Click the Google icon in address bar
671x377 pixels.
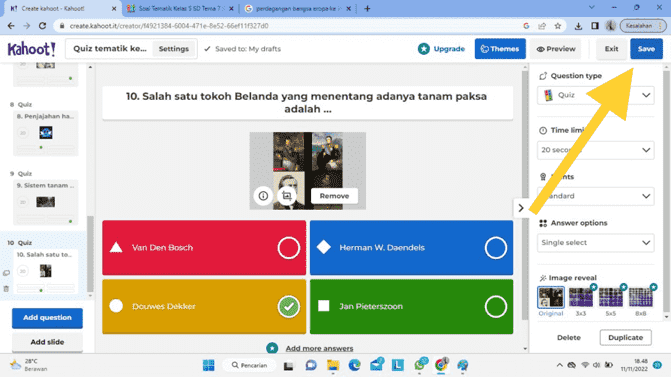526,26
